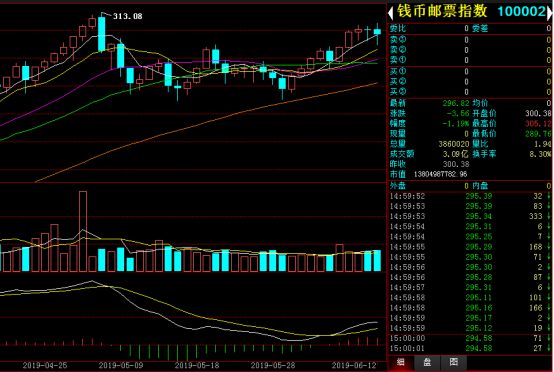This screenshot has height=372, width=554.
Task: Click the 15:00:01 trade tick row
Action: click(x=470, y=348)
